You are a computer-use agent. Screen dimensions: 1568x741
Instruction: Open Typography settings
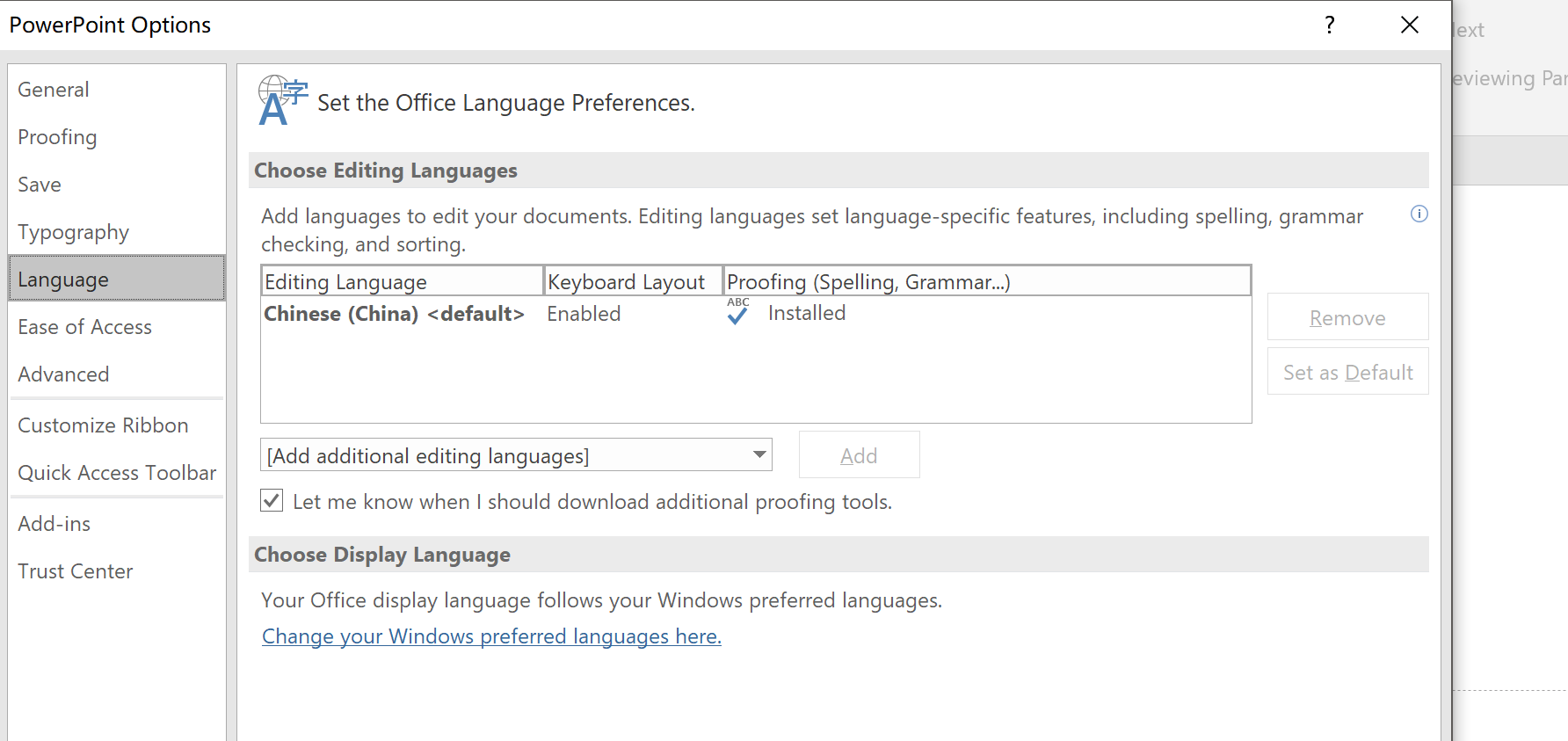(116, 232)
